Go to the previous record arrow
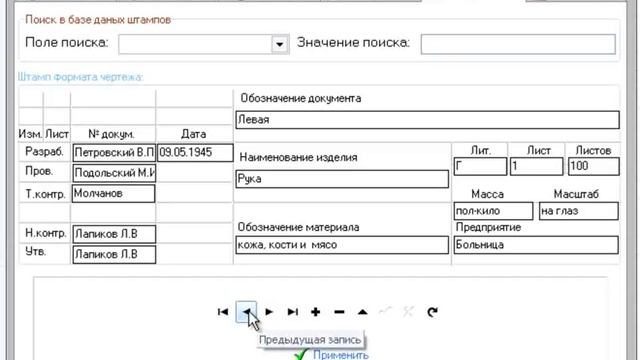640x360 pixels. [x=246, y=312]
